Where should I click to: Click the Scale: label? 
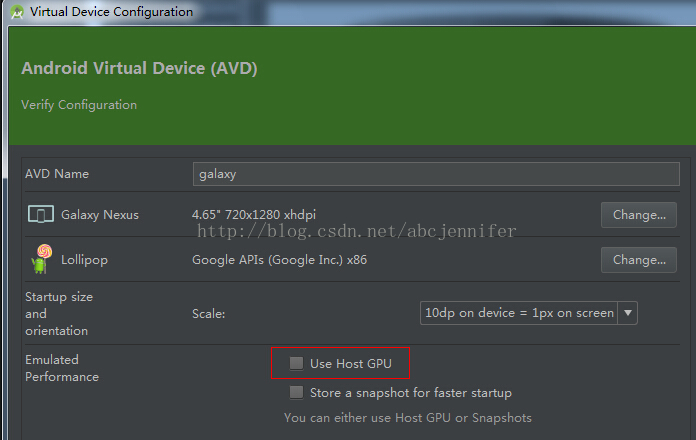coord(209,314)
